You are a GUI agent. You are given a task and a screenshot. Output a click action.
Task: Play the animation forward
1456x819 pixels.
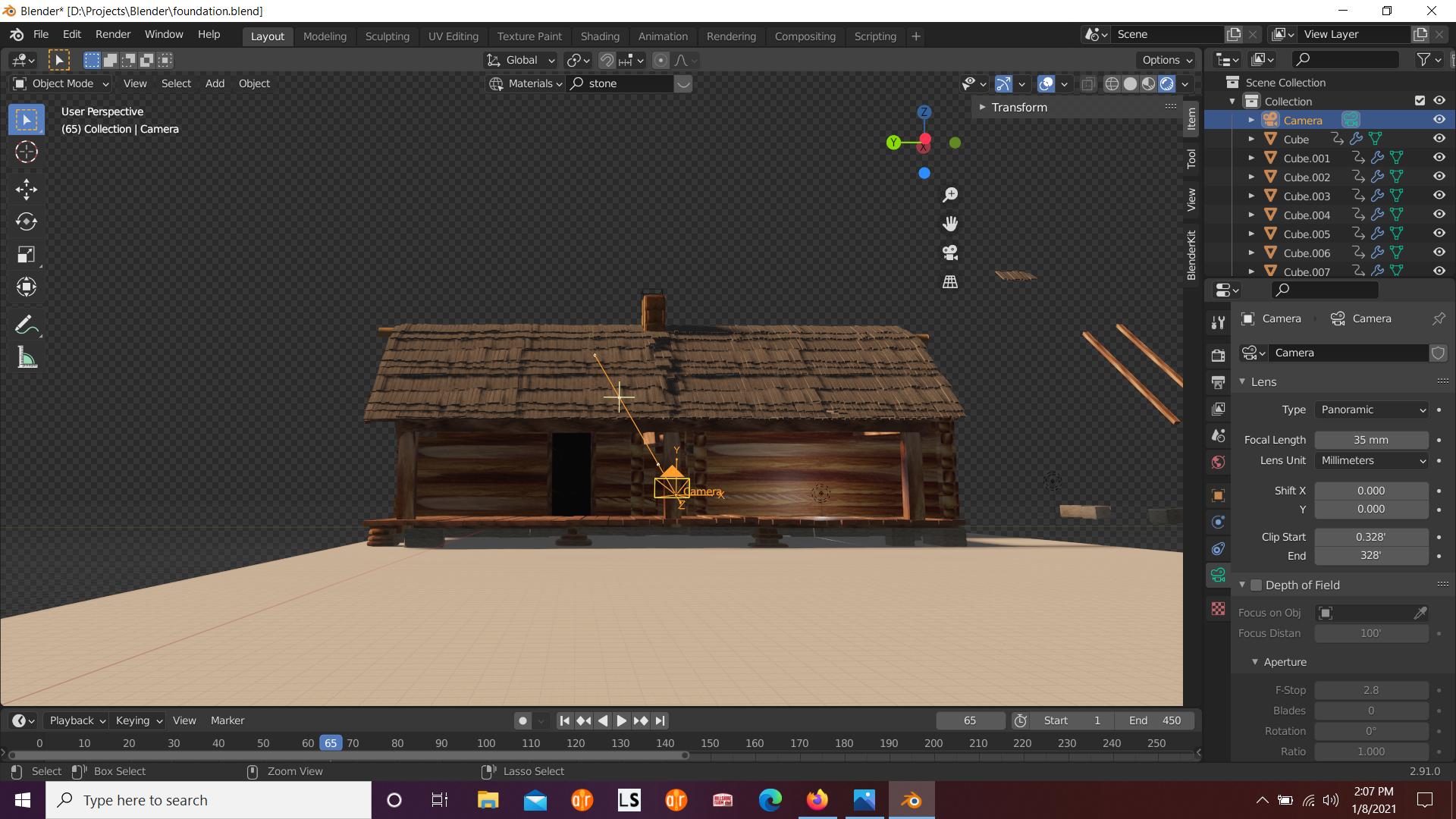click(621, 720)
